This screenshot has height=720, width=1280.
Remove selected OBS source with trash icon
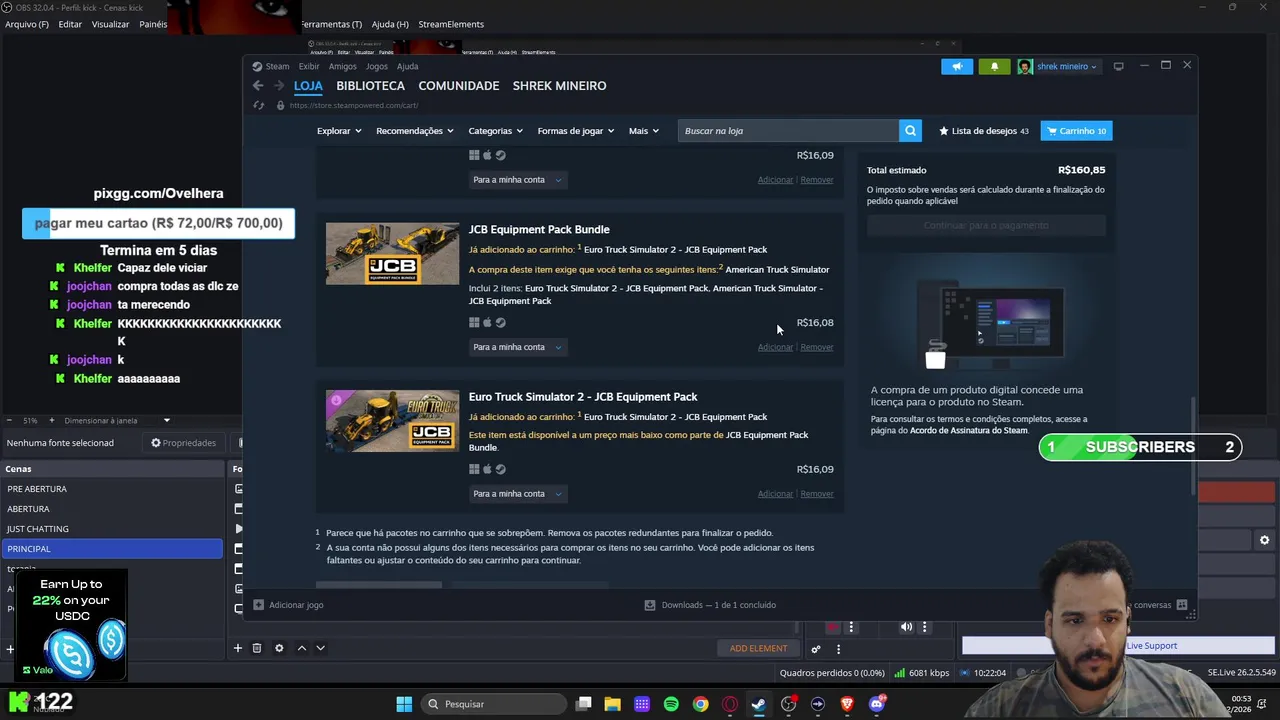pos(257,648)
